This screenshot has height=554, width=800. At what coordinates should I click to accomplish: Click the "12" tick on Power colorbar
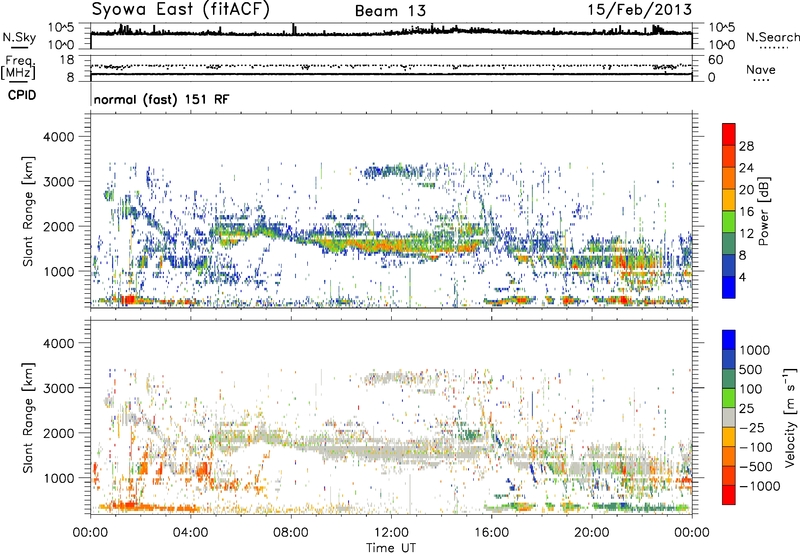point(746,234)
